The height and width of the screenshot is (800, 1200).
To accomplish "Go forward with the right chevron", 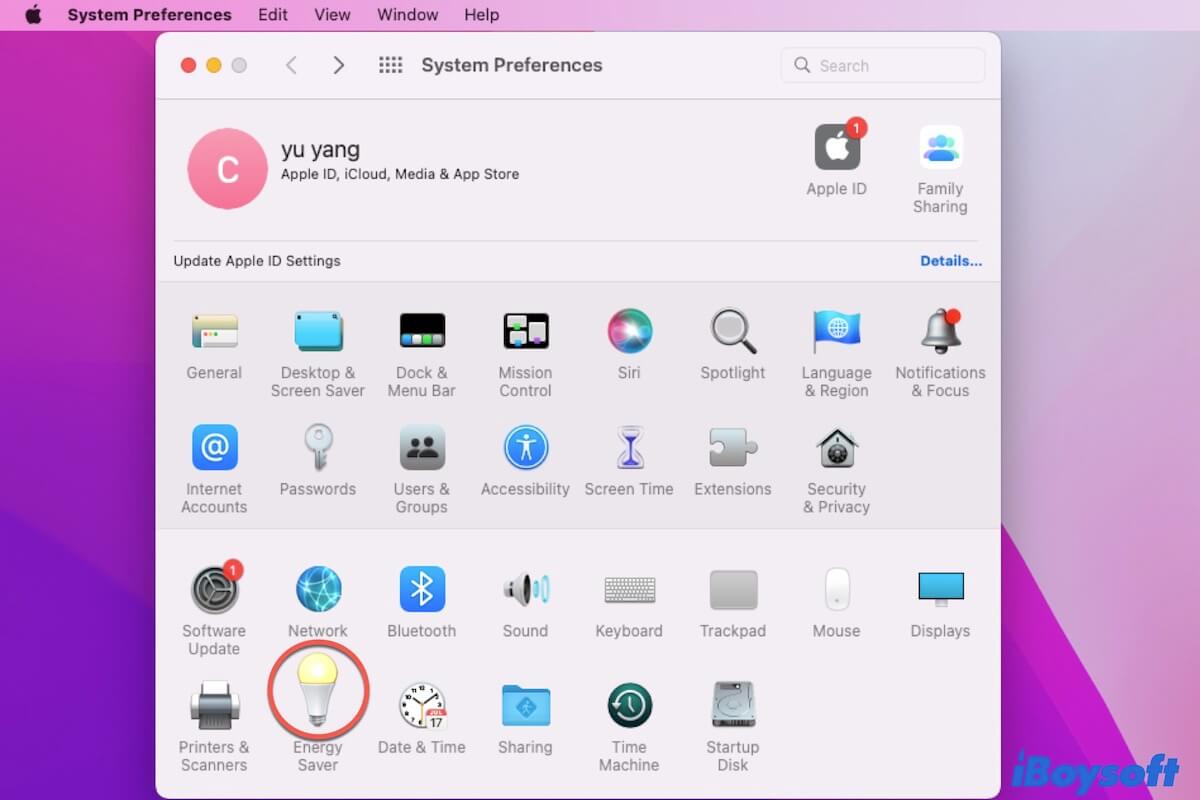I will click(x=339, y=65).
